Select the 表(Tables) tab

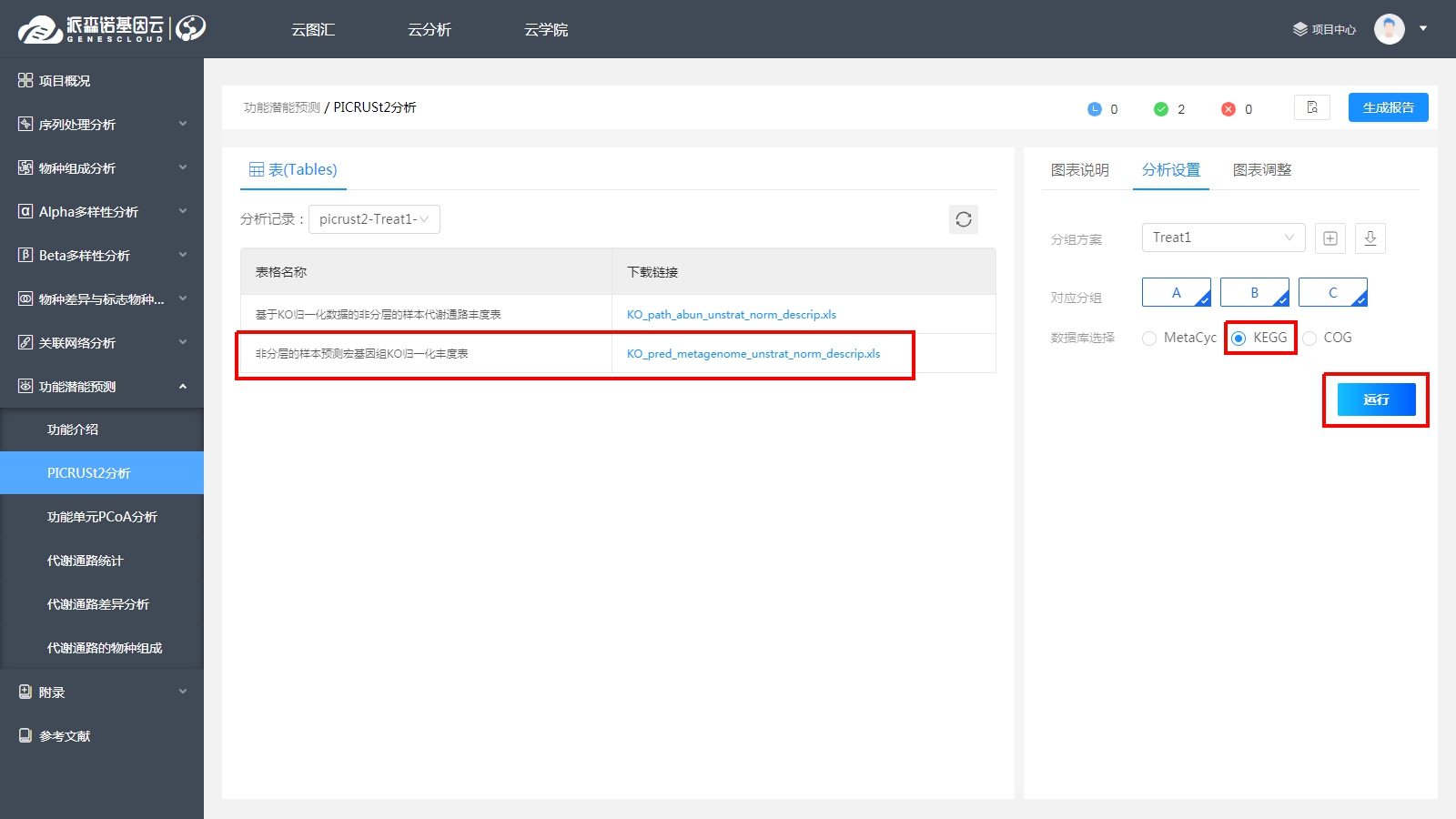tap(293, 169)
